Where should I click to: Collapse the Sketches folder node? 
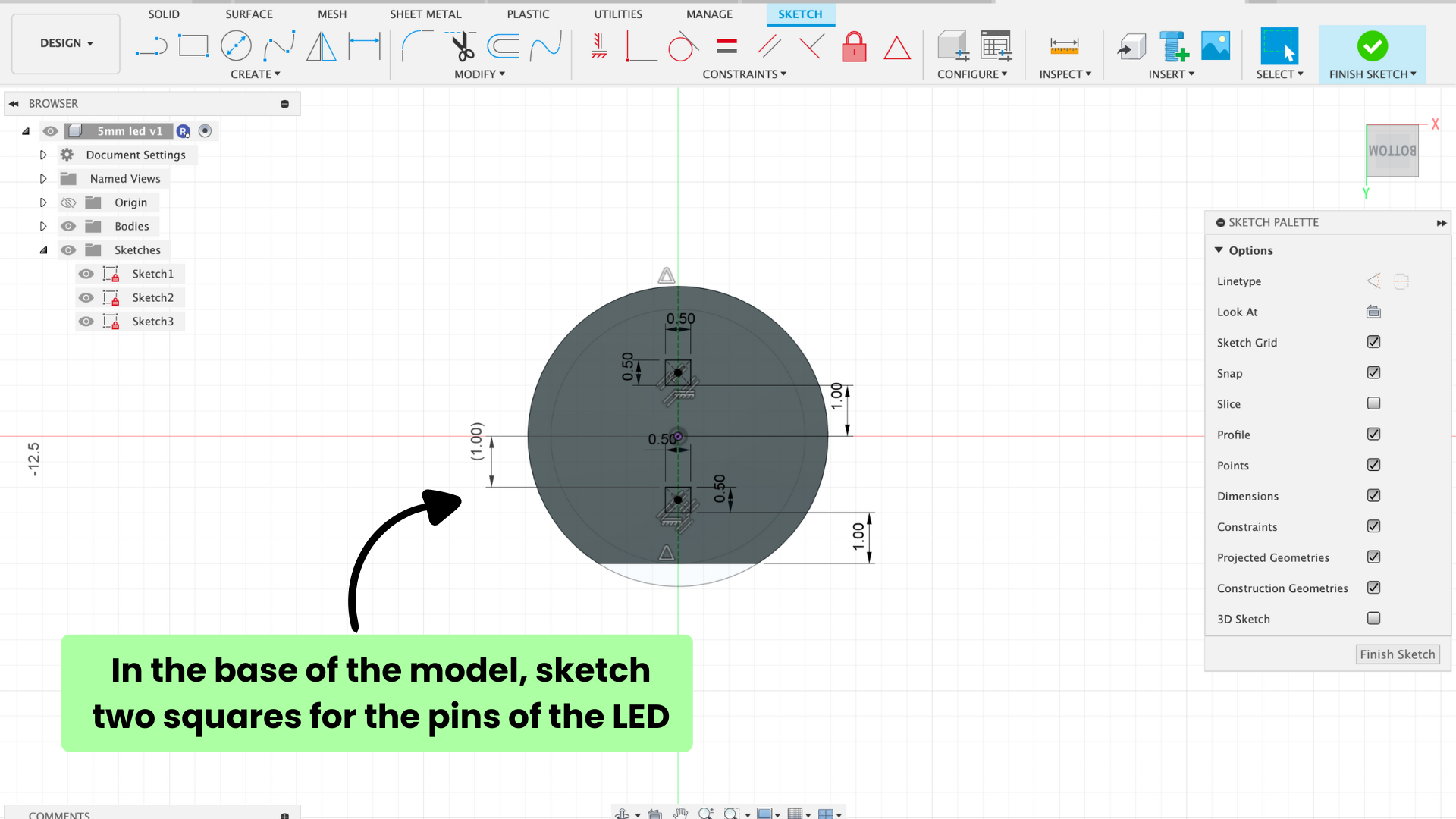coord(43,250)
